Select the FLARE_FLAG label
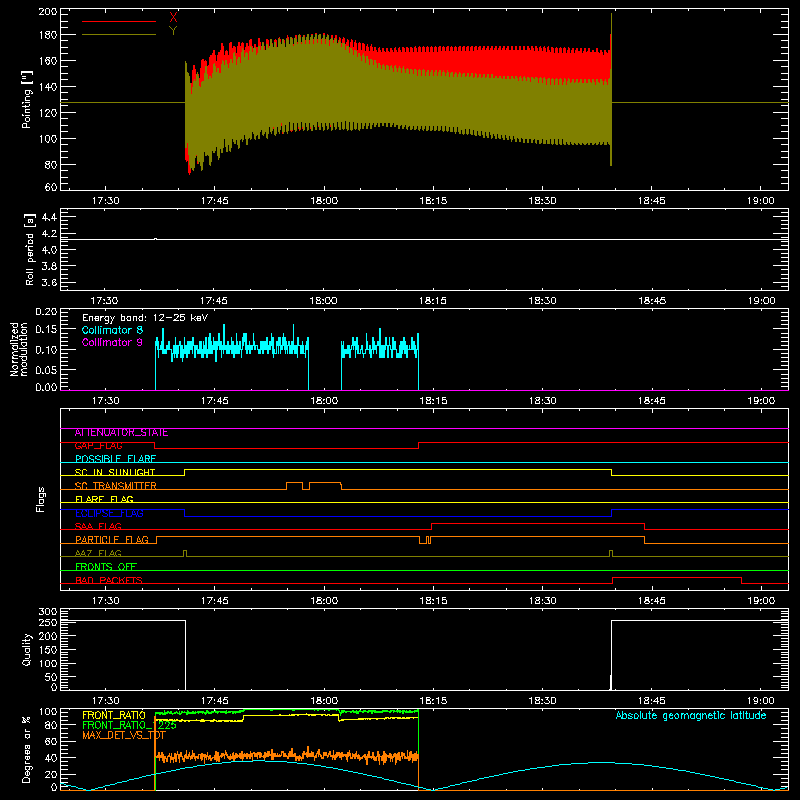Viewport: 800px width, 800px height. tap(104, 499)
